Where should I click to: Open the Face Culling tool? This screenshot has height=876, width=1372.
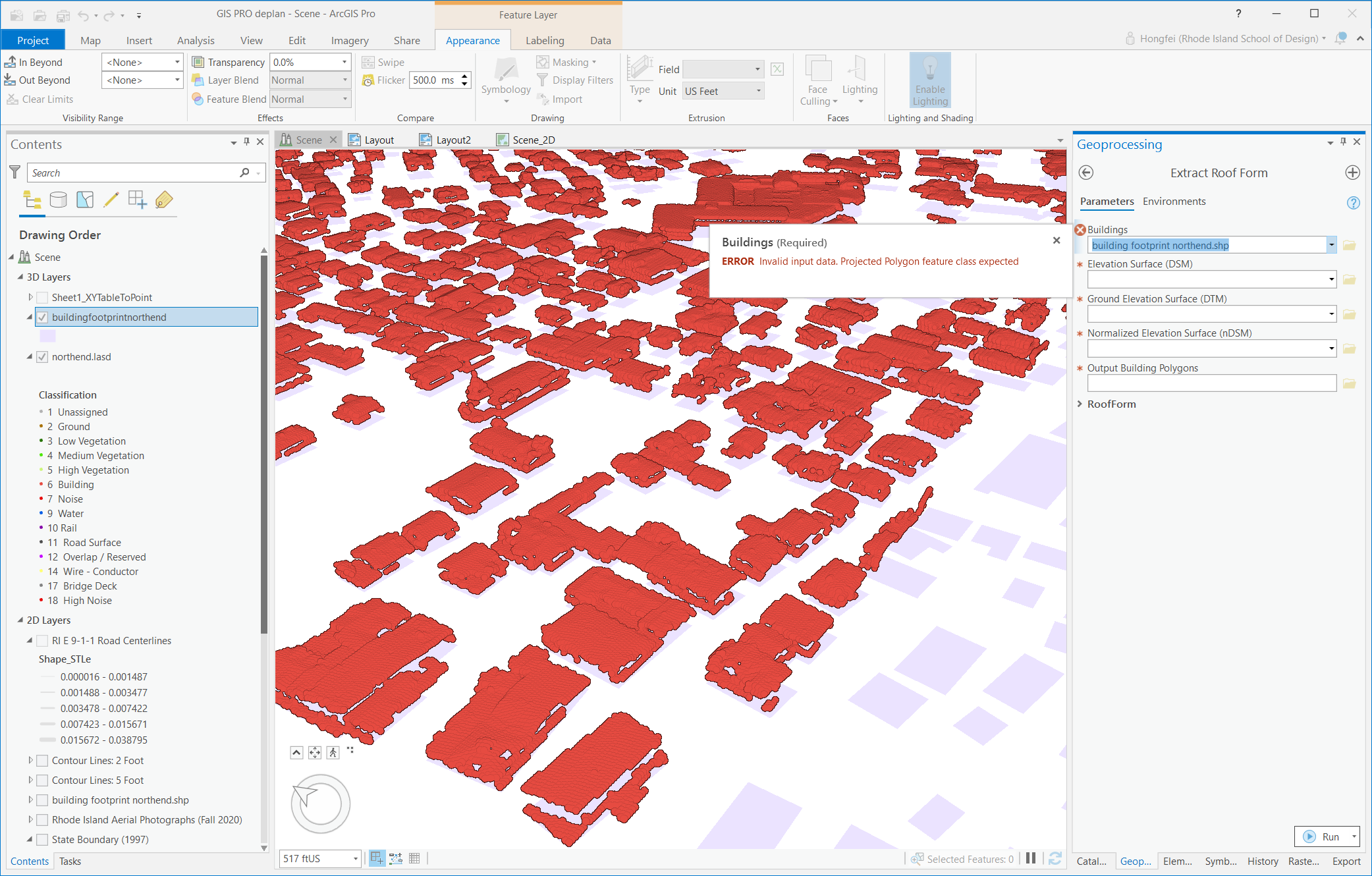click(x=818, y=80)
